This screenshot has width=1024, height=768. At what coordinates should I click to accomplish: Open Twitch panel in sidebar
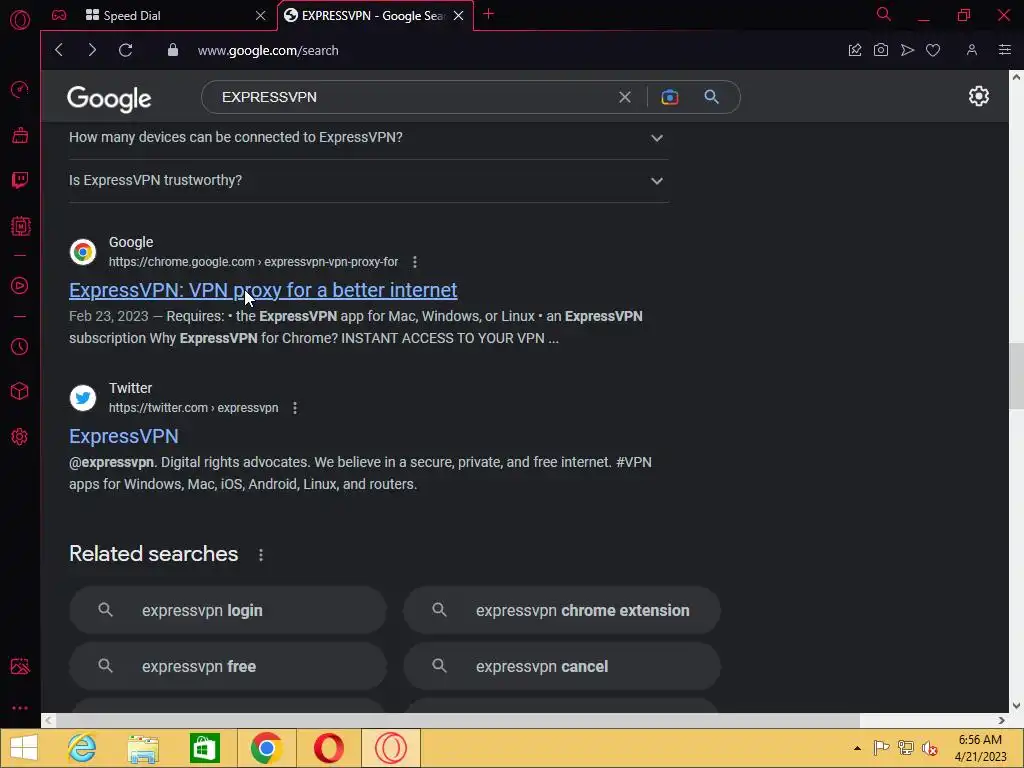[x=20, y=180]
